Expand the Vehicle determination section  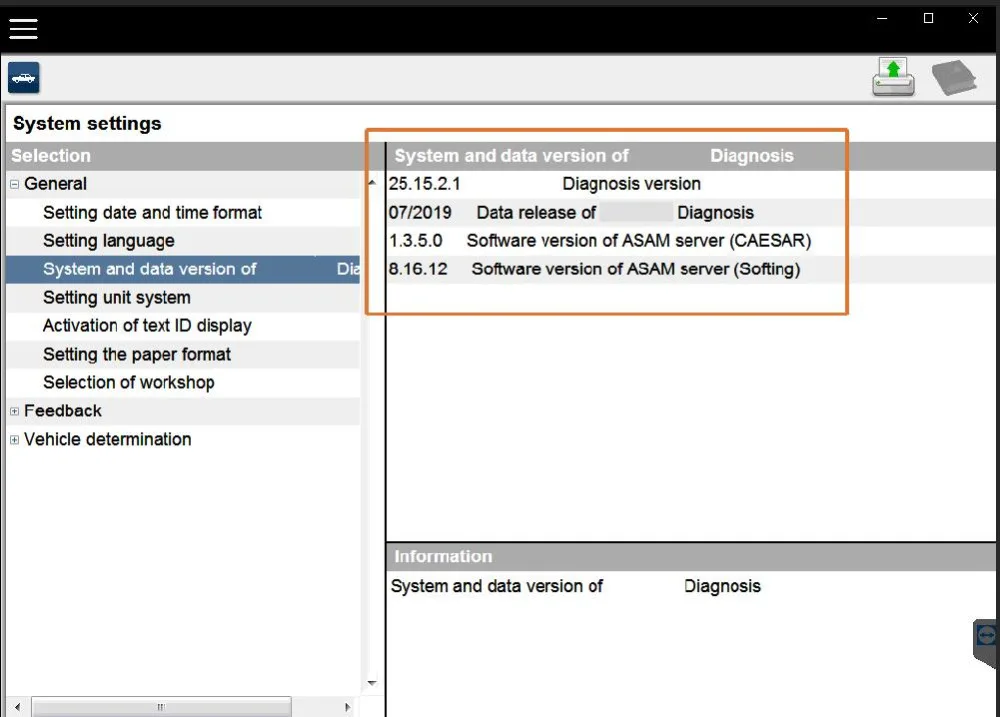pyautogui.click(x=13, y=439)
